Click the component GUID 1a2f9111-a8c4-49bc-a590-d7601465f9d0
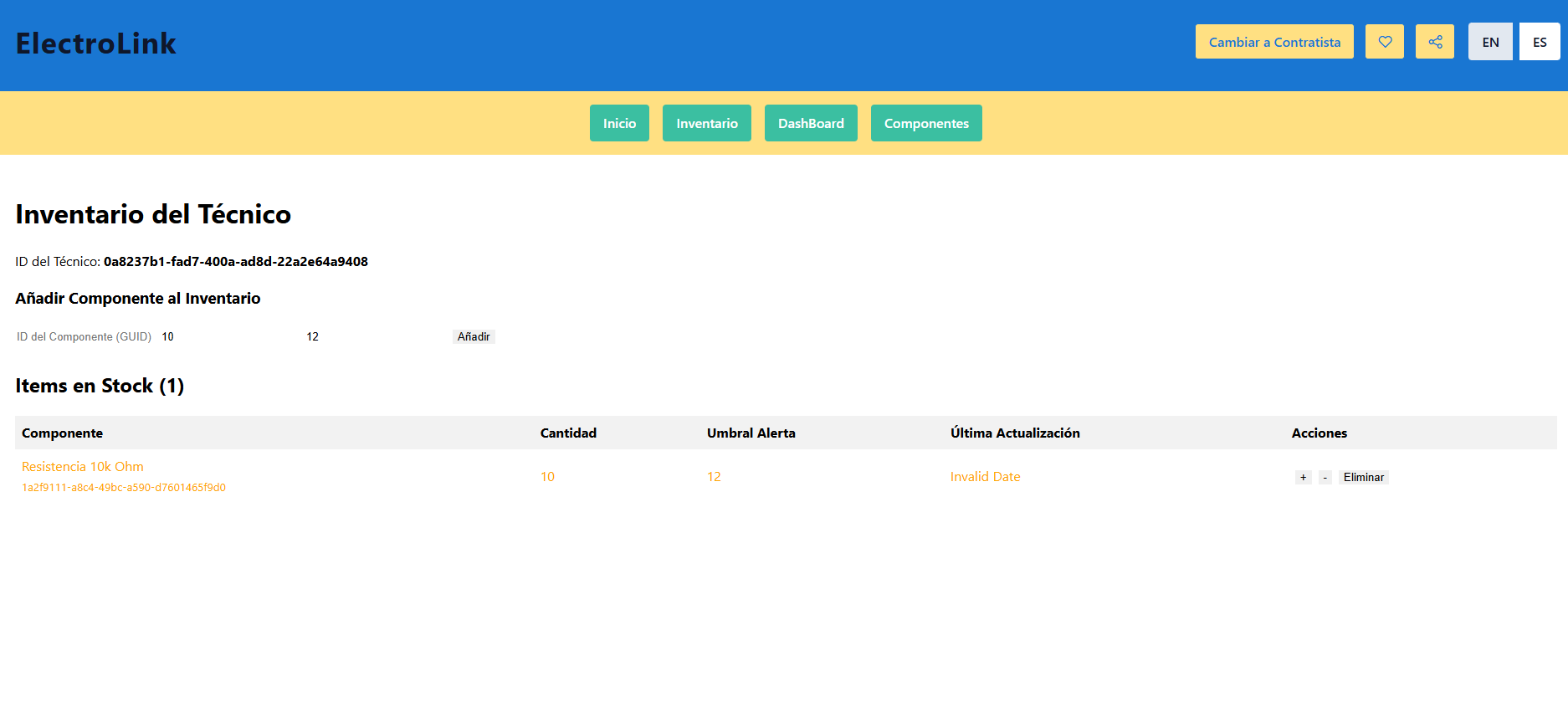 124,487
